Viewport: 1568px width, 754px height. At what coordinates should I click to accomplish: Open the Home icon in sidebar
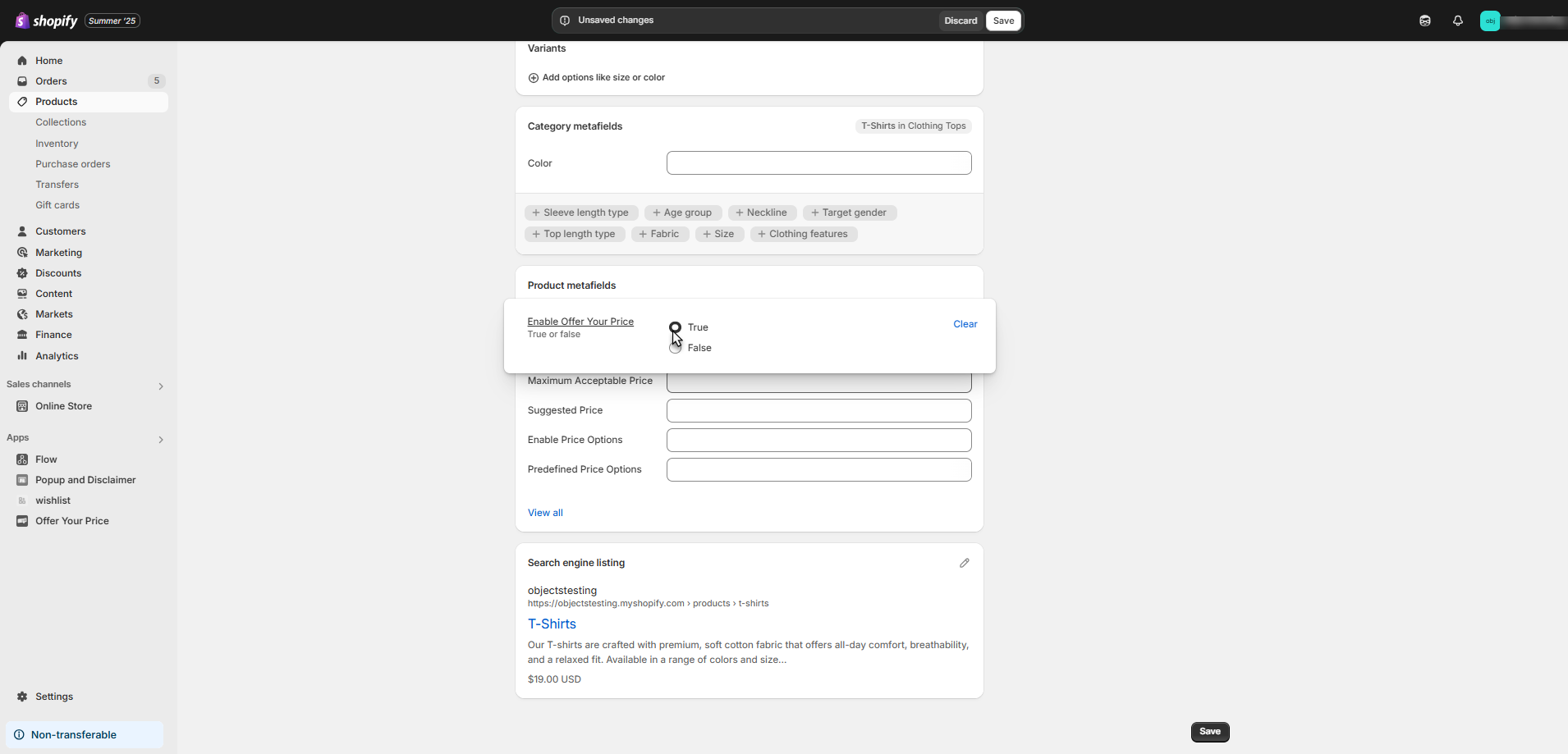(x=22, y=61)
